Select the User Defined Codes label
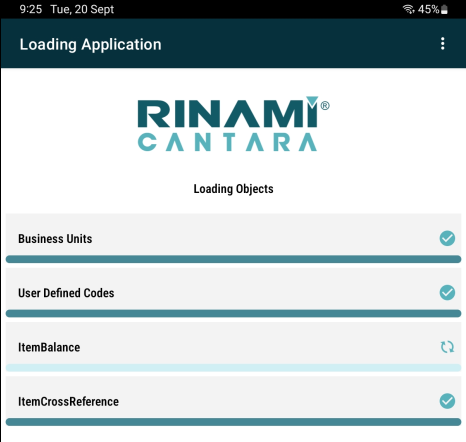 (66, 293)
